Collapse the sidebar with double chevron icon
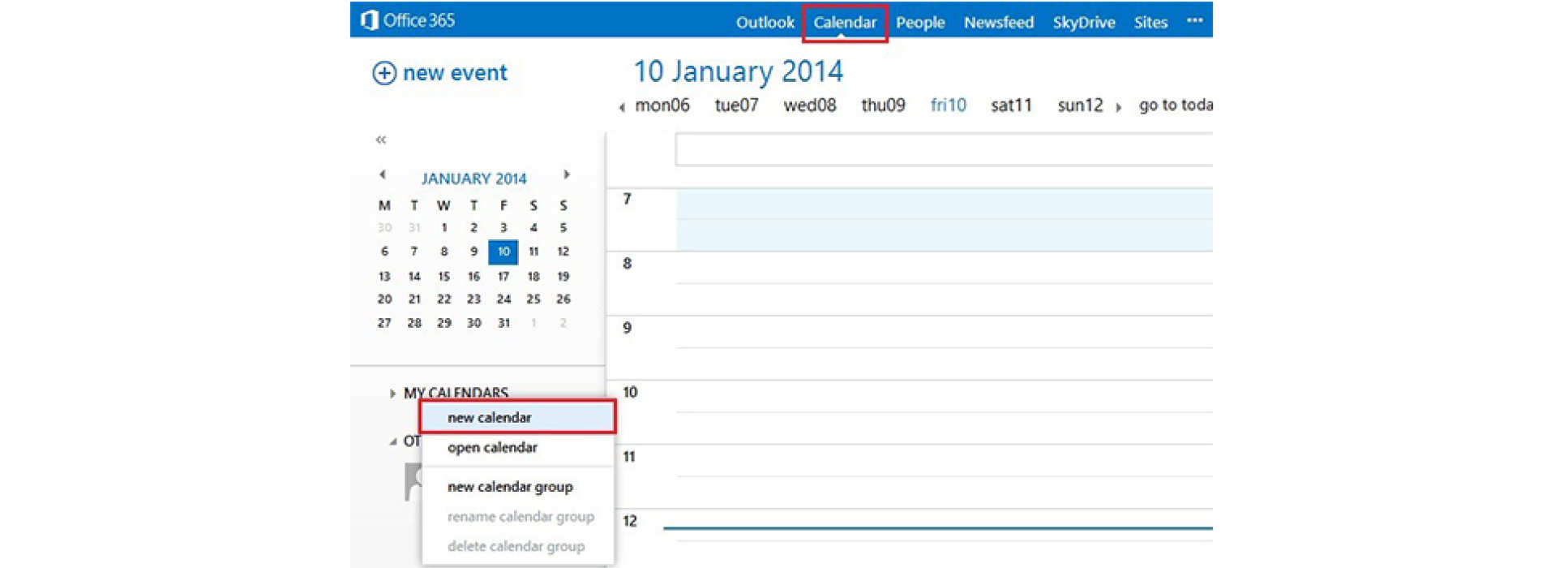The image size is (1568, 568). click(381, 140)
